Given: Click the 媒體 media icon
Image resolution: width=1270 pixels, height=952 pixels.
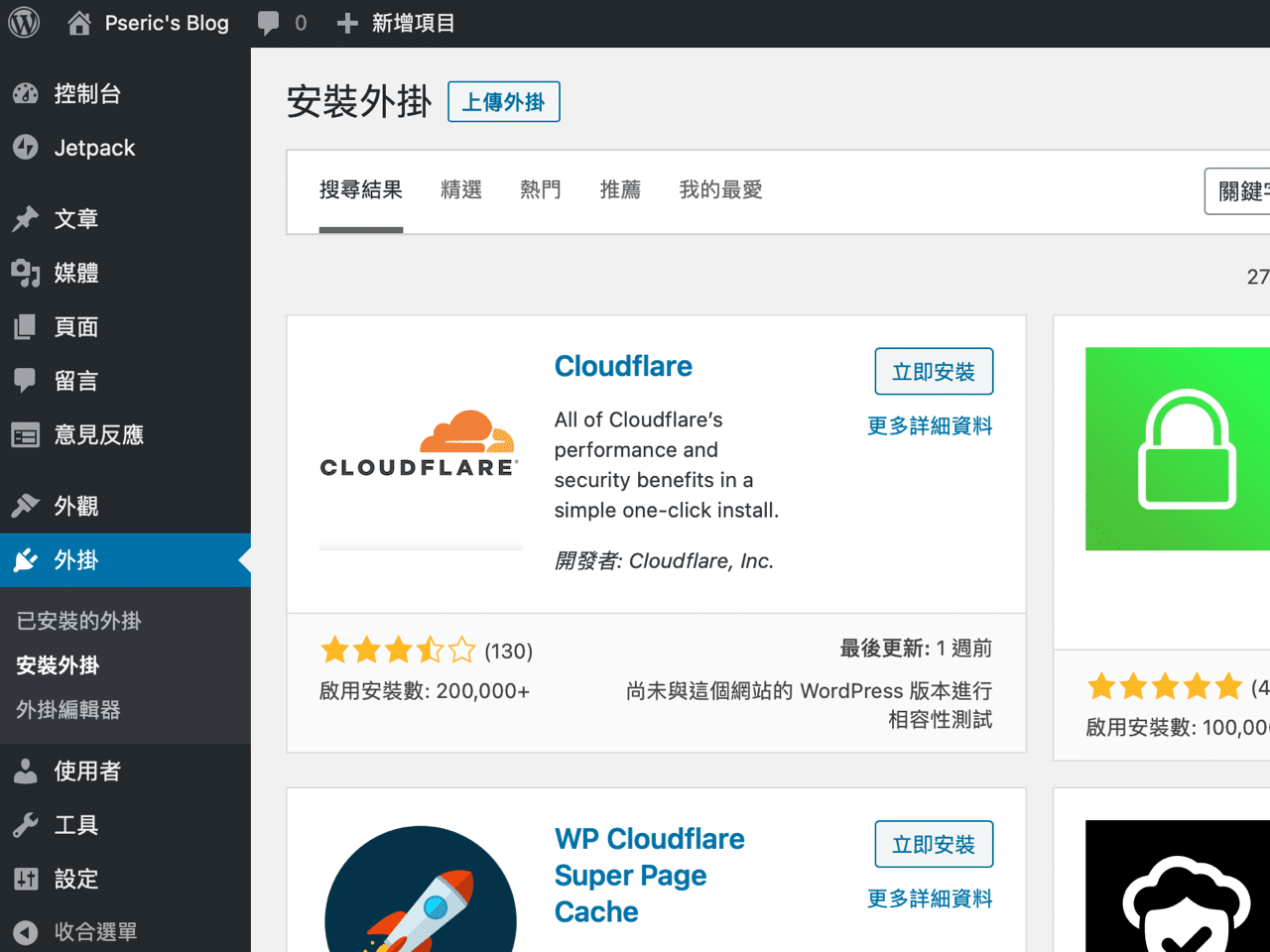Looking at the screenshot, I should (x=26, y=273).
